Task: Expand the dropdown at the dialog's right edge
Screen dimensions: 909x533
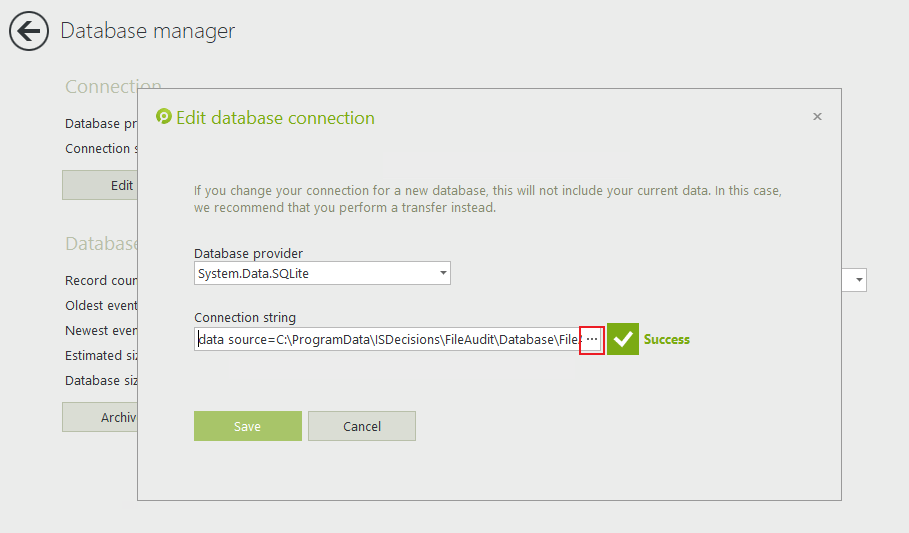Action: pos(859,281)
